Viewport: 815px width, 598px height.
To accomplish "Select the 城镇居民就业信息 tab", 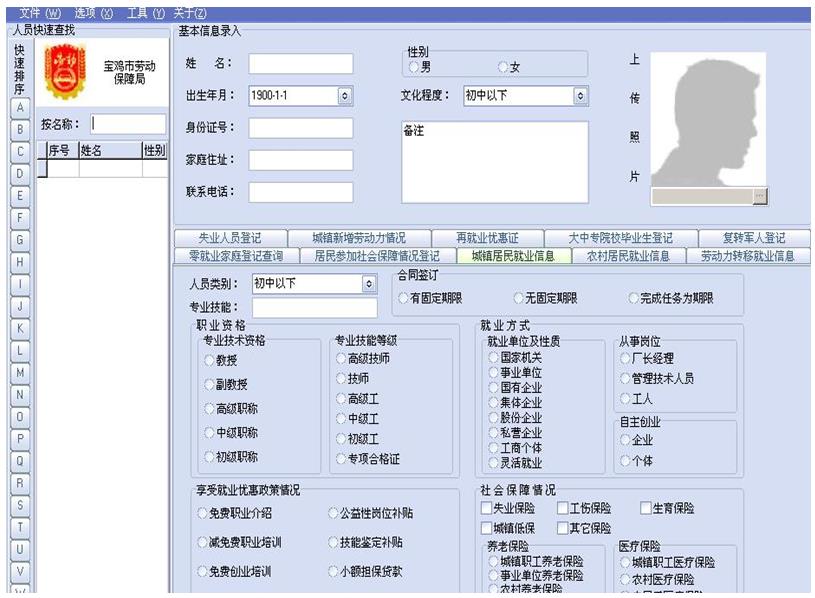I will [514, 256].
